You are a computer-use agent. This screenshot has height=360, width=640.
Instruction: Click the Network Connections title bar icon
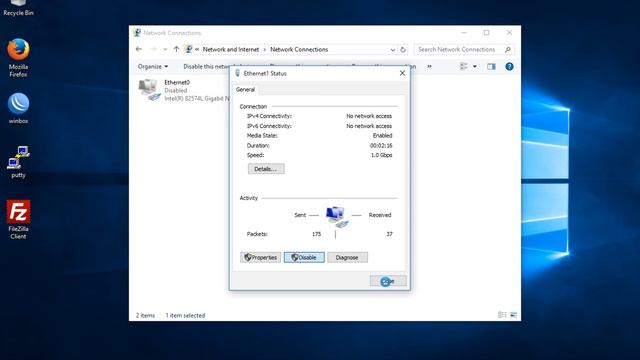(137, 33)
